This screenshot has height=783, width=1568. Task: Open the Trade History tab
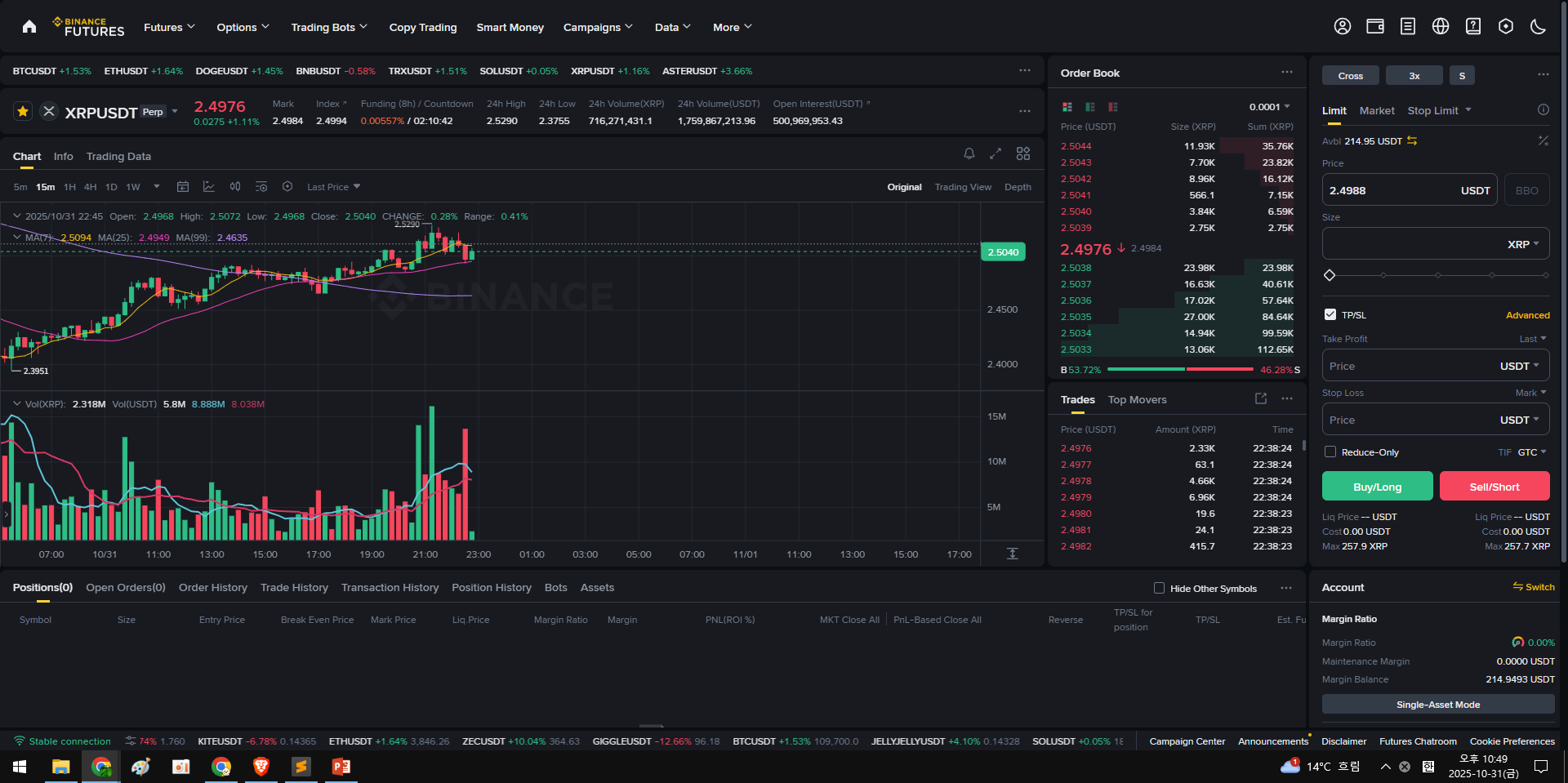pos(294,587)
